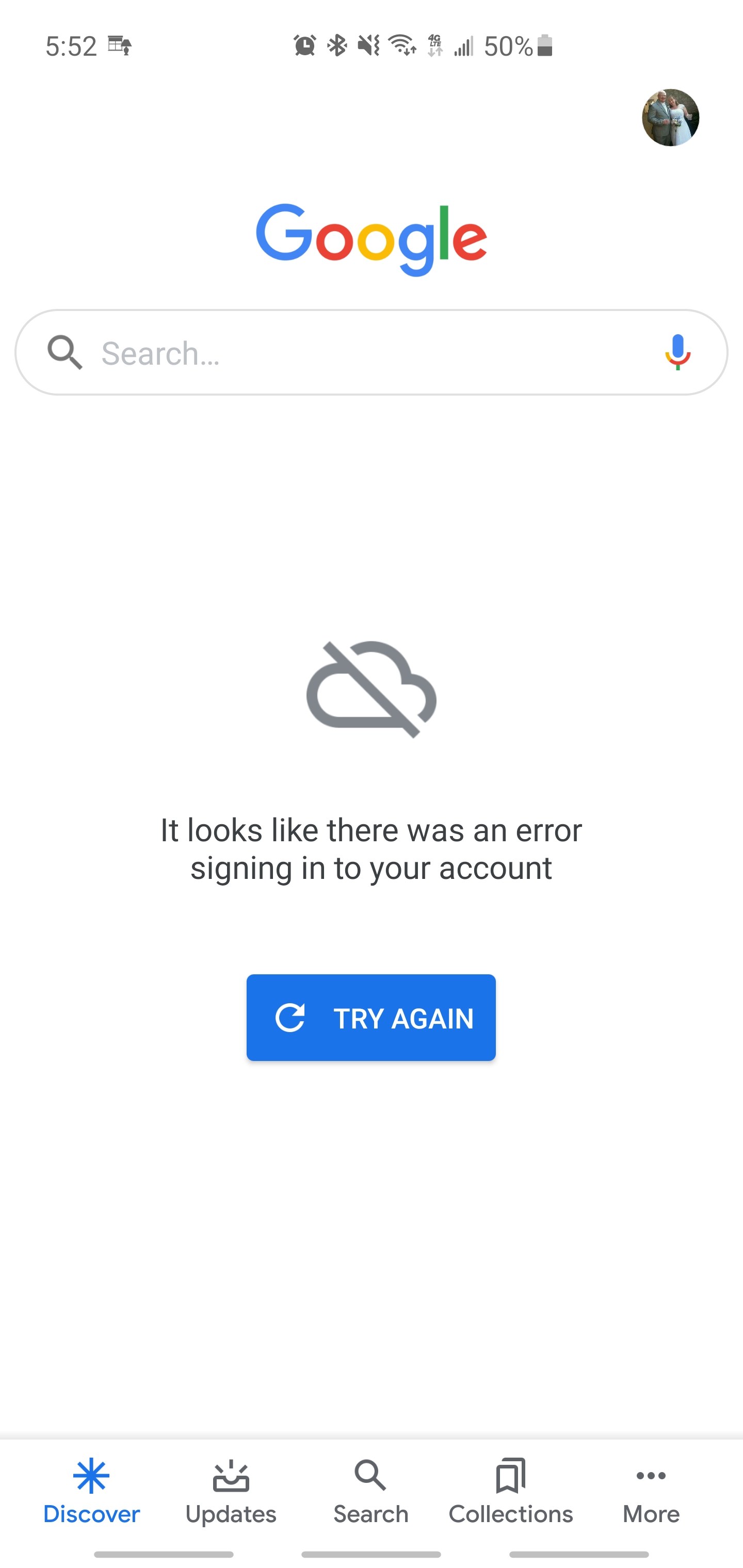Focus the Search… input field
This screenshot has width=743, height=1568.
click(x=372, y=352)
